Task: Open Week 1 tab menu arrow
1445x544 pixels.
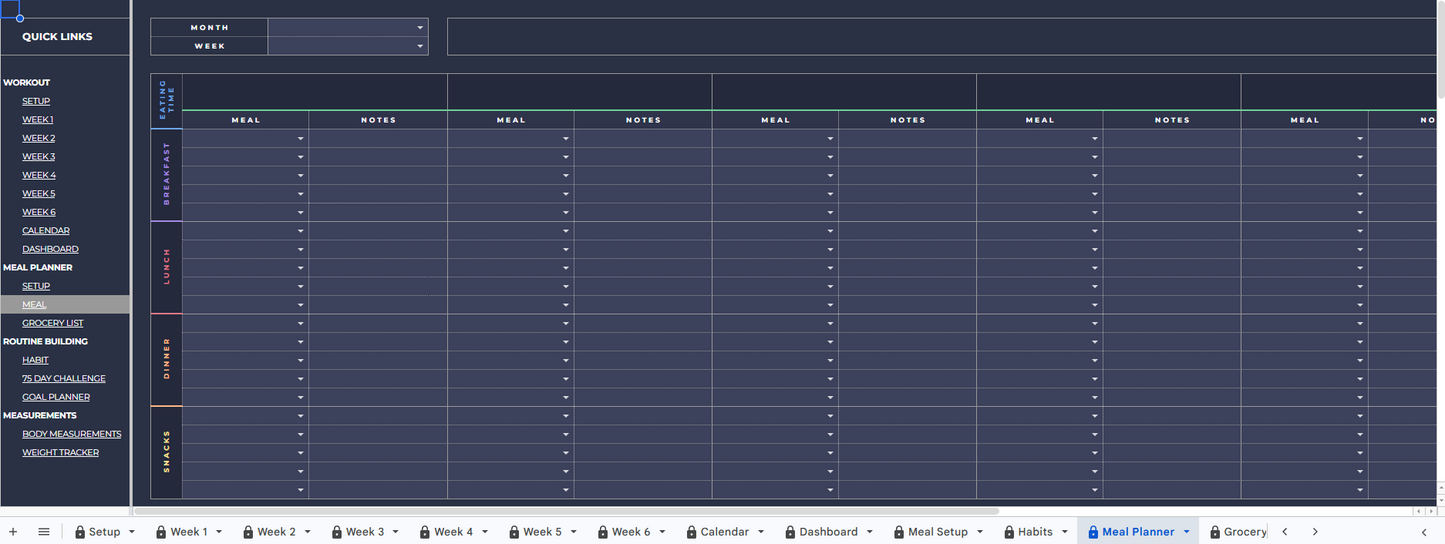Action: 218,532
